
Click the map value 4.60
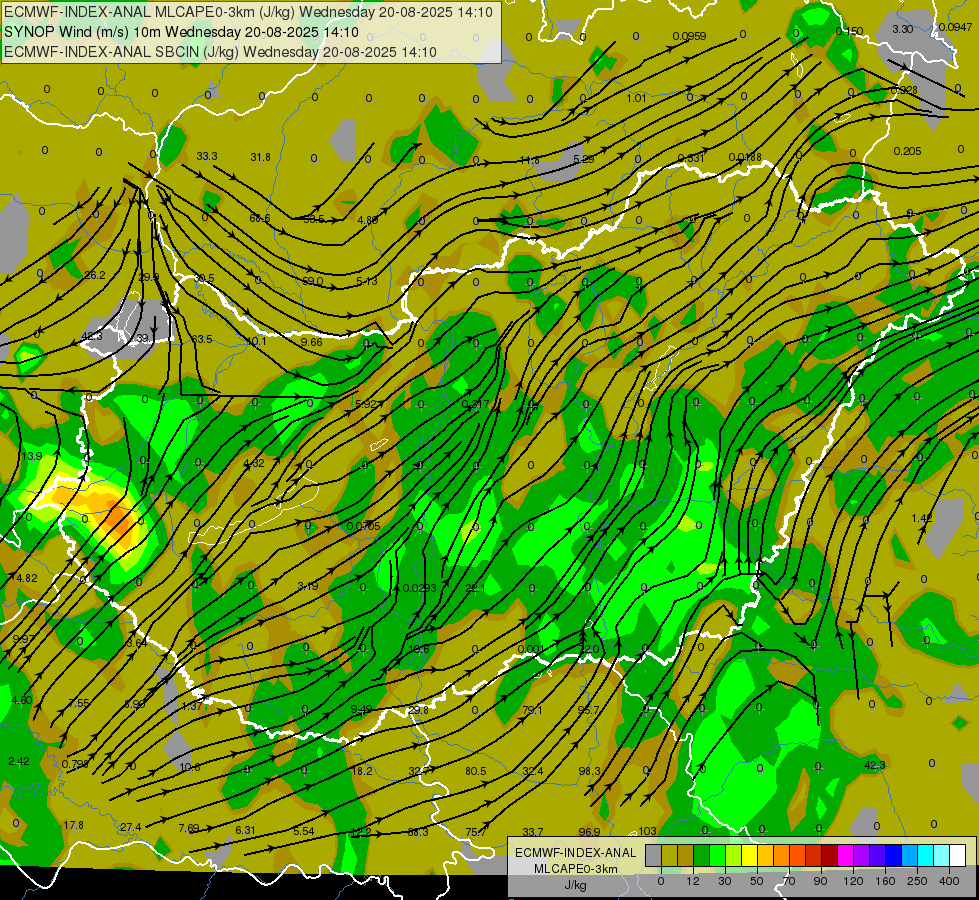click(x=22, y=700)
